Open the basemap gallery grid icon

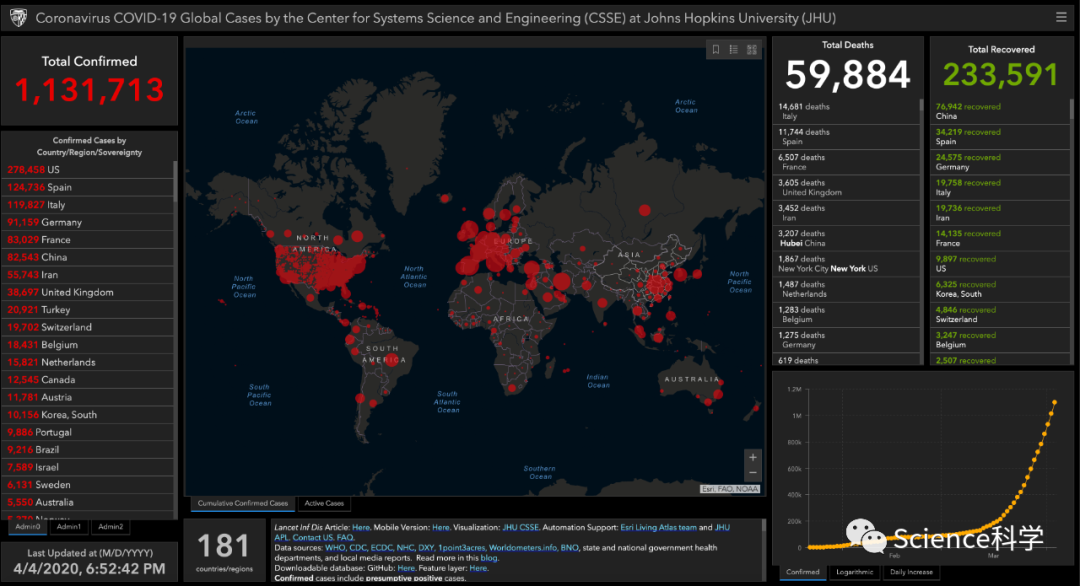coord(751,50)
